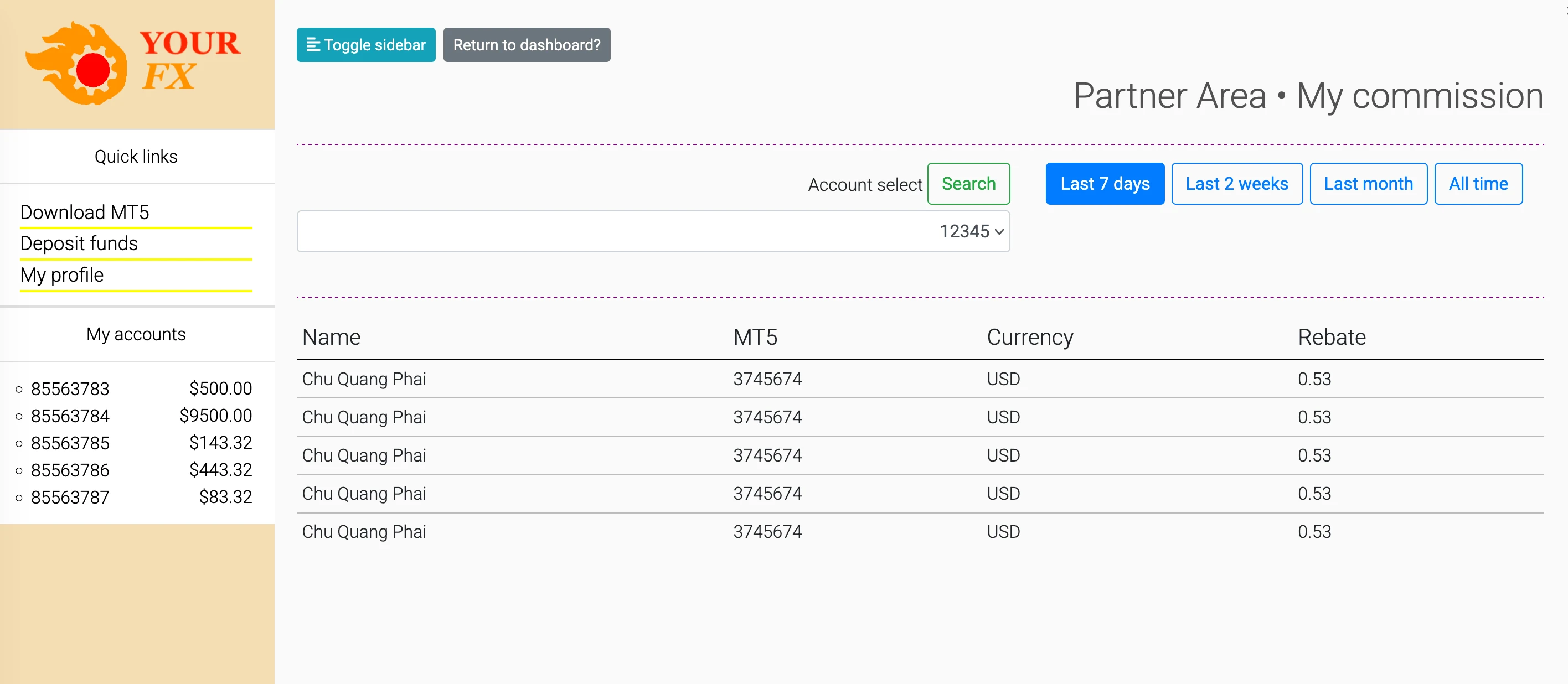Choose account 85563785 from My accounts
The width and height of the screenshot is (1568, 684).
(x=70, y=443)
